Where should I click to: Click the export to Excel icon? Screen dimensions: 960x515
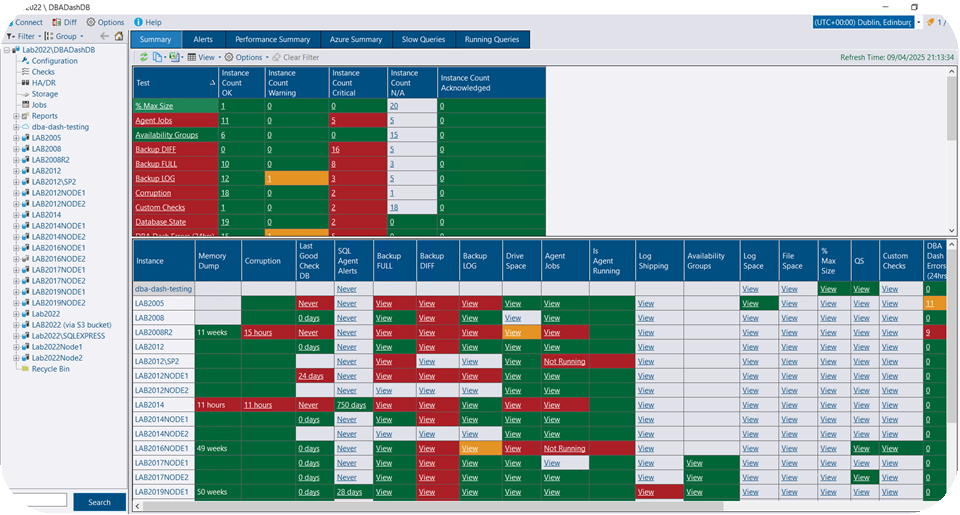tap(174, 57)
